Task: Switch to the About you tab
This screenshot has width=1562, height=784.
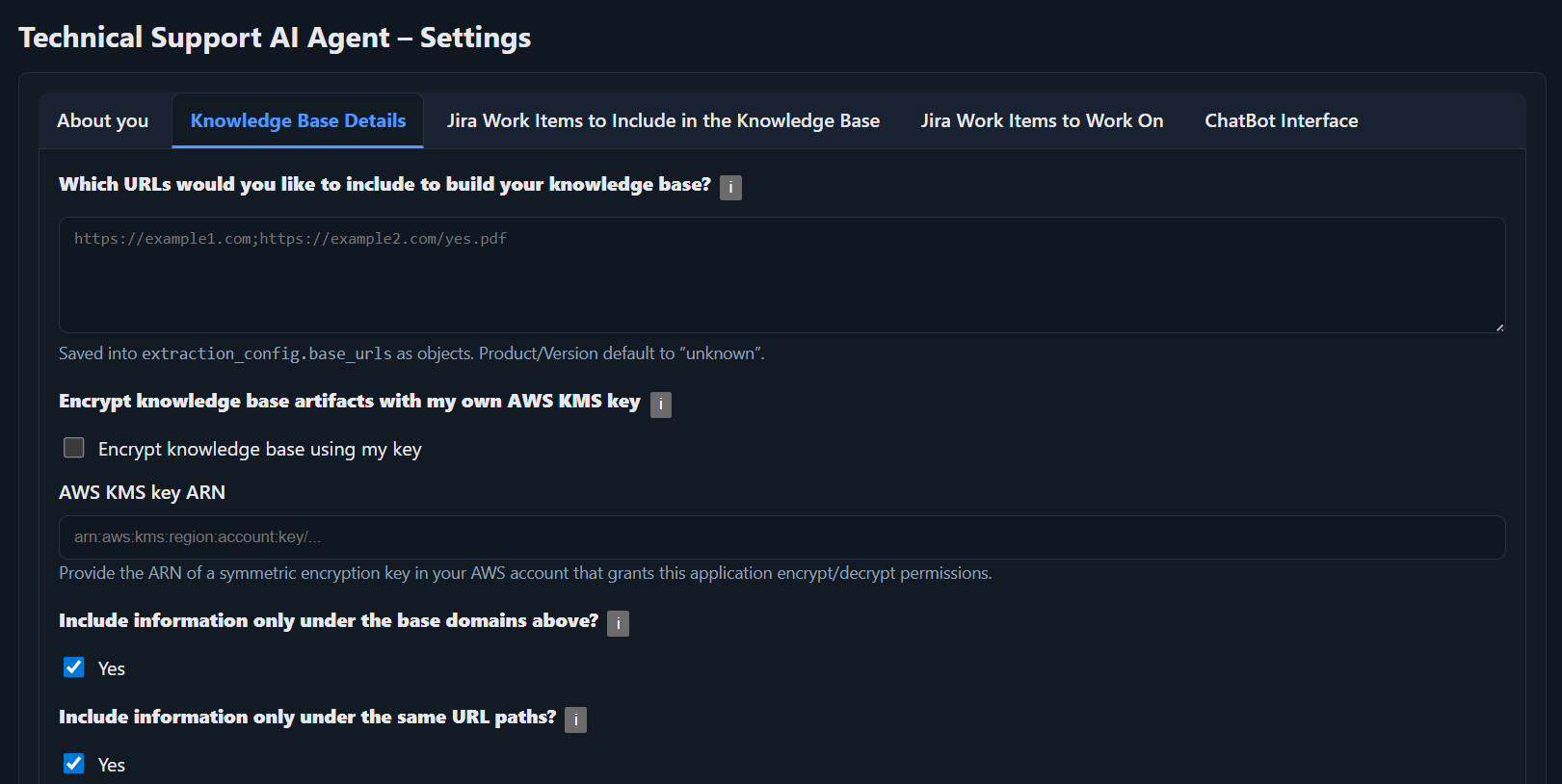Action: pyautogui.click(x=103, y=120)
